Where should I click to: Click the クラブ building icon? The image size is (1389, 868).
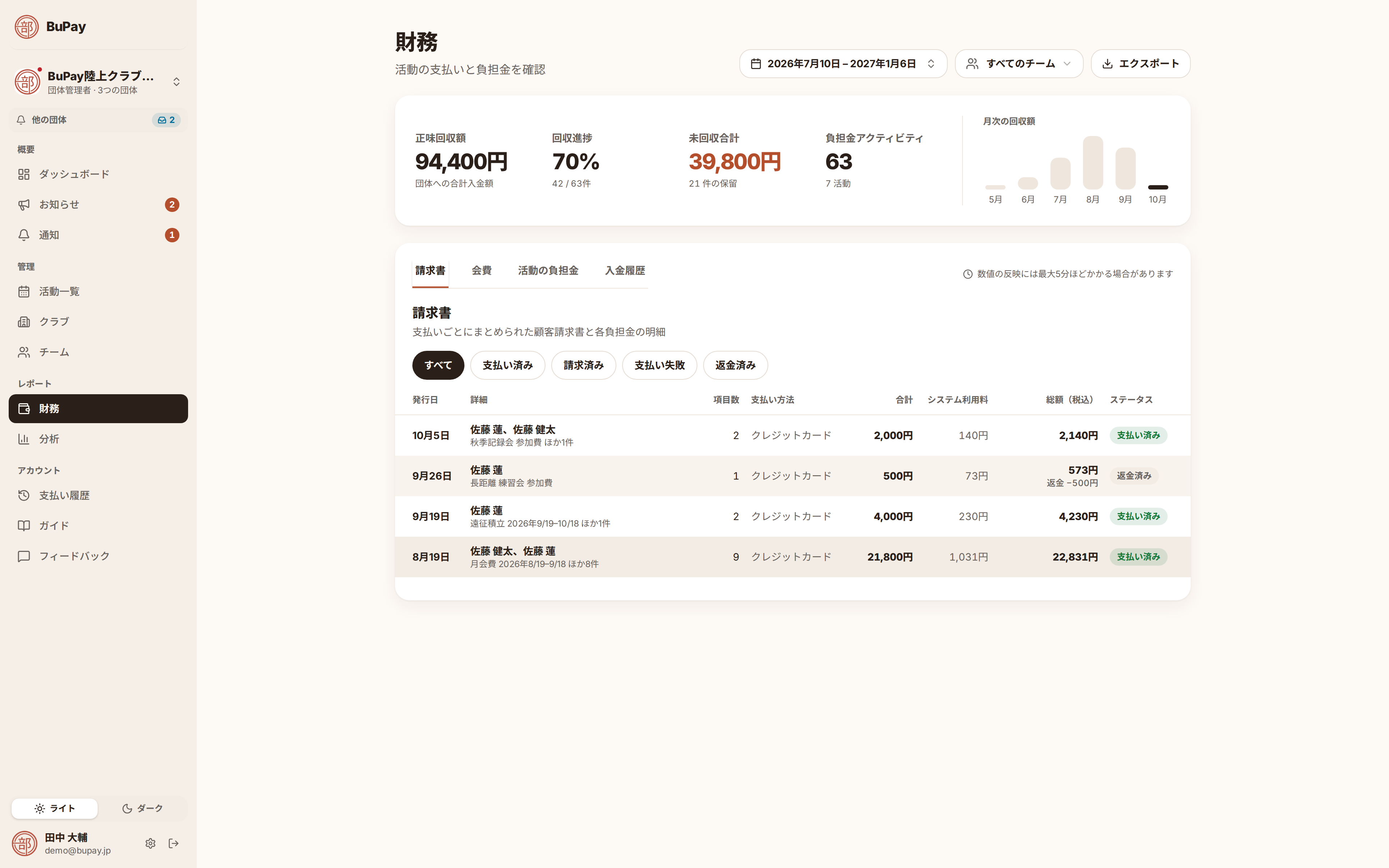point(24,322)
